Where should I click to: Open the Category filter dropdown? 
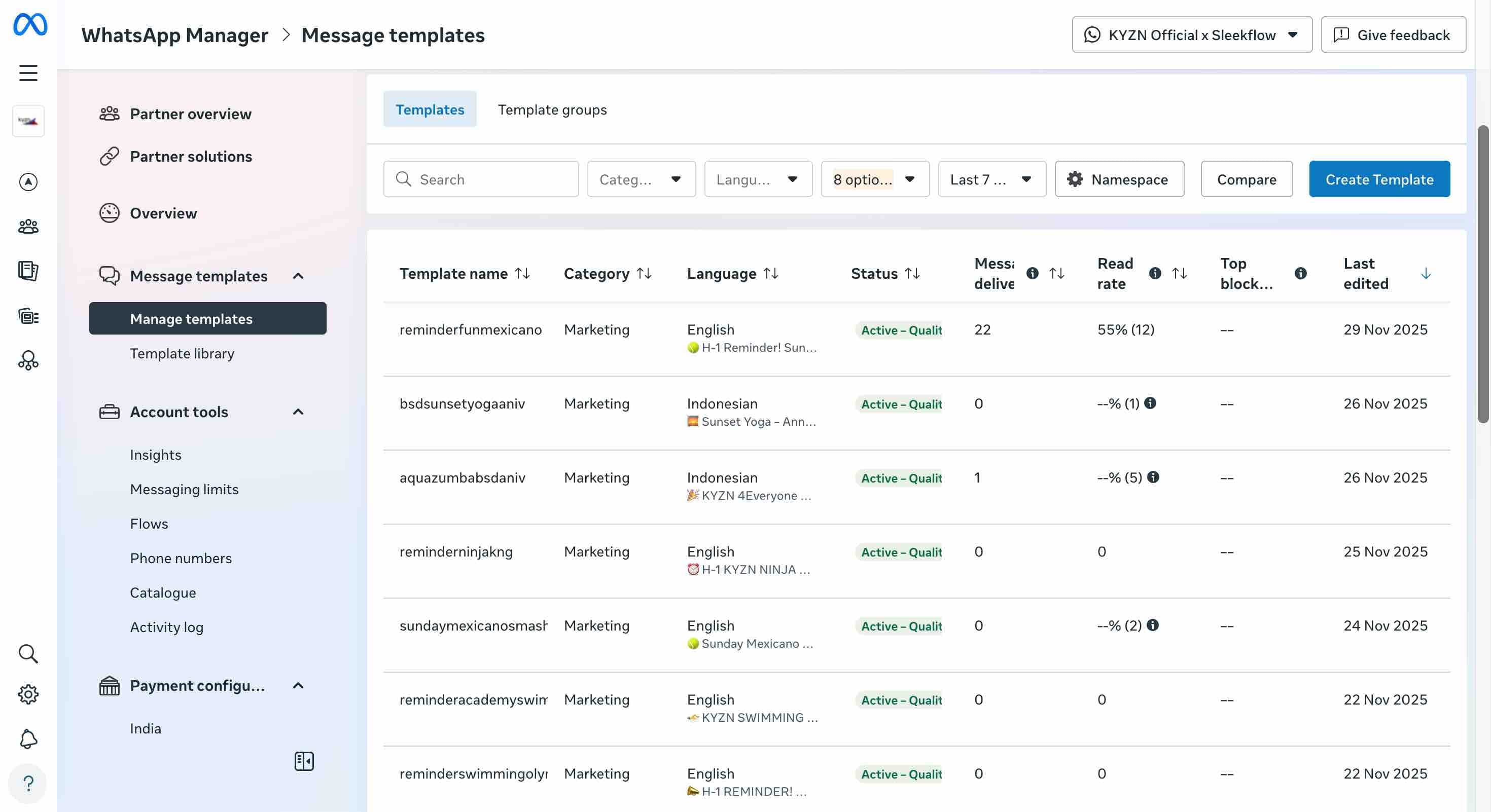click(642, 179)
